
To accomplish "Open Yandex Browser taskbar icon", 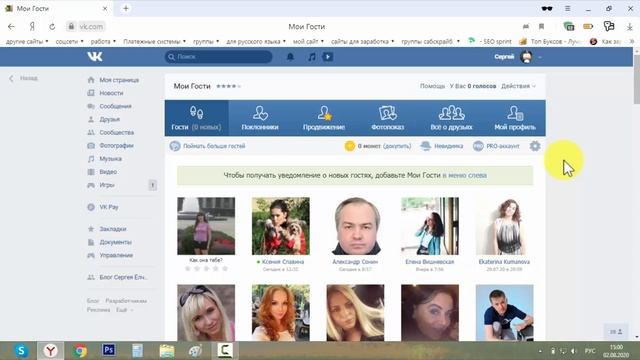I will (x=51, y=351).
